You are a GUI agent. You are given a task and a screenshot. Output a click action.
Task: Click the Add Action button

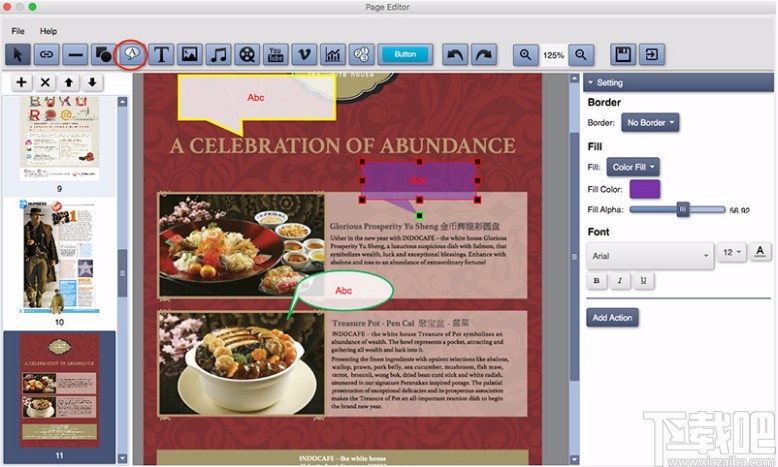(x=612, y=318)
